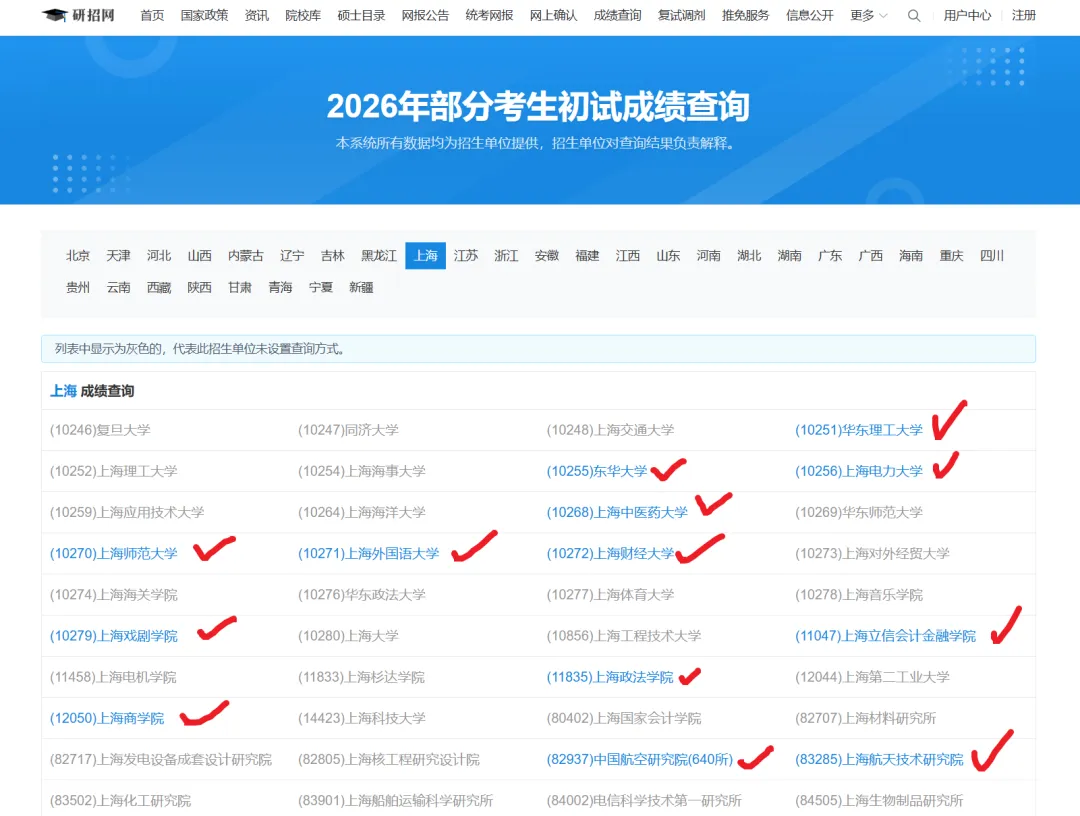Open 复试调剂 navigation item
This screenshot has height=816, width=1080.
682,15
